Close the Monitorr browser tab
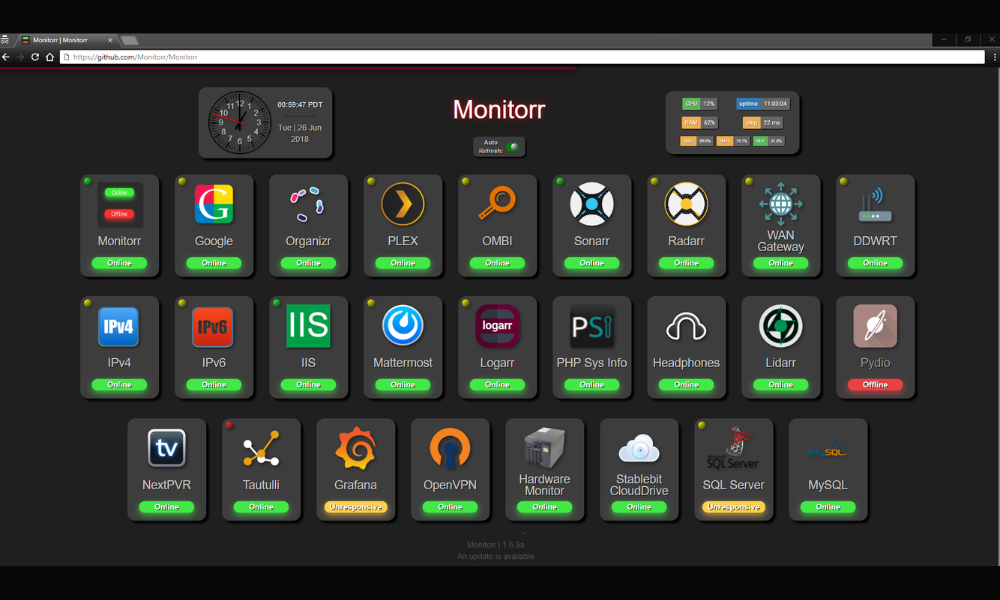The width and height of the screenshot is (1000, 600). (x=110, y=40)
